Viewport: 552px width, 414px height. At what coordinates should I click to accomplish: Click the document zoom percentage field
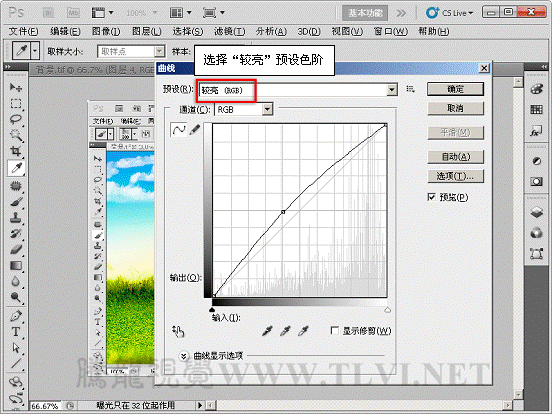coord(46,406)
